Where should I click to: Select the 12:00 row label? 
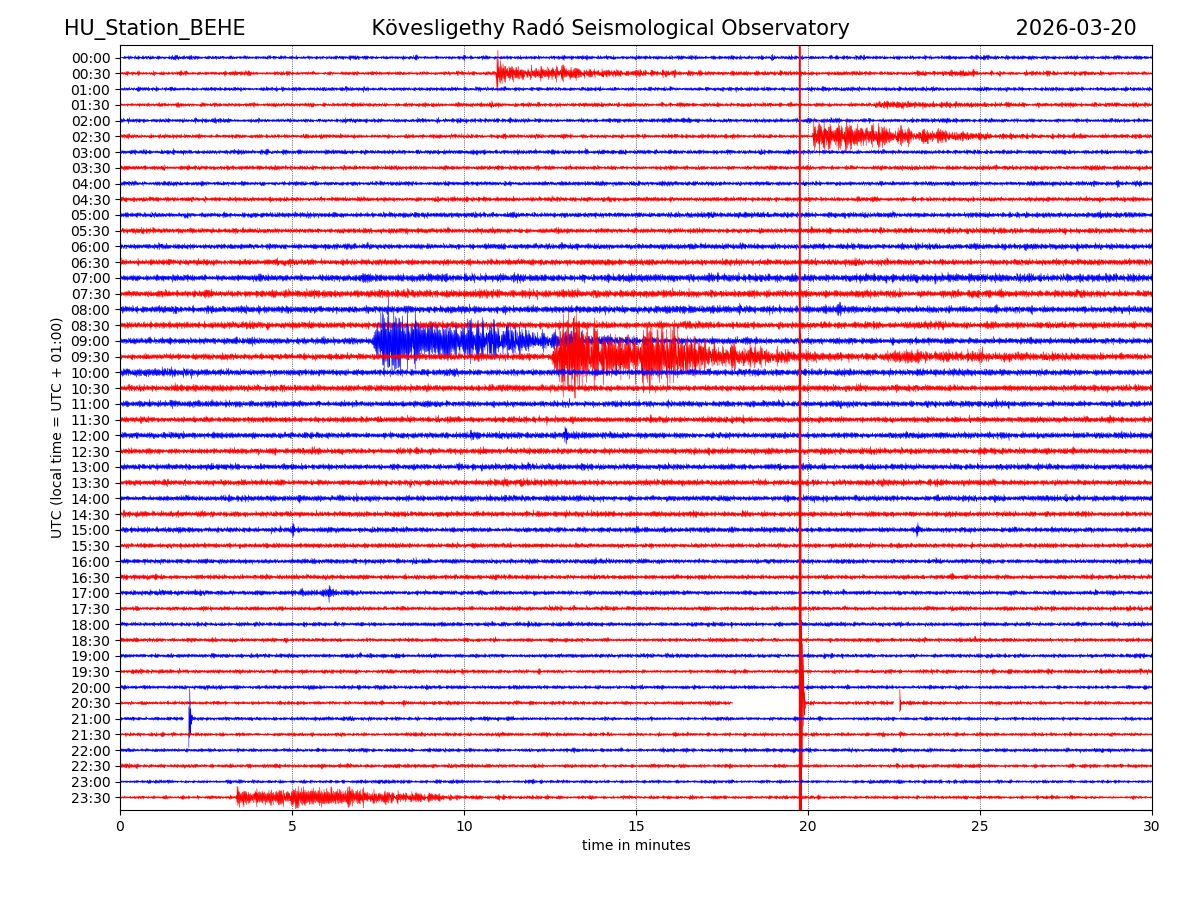[90, 436]
